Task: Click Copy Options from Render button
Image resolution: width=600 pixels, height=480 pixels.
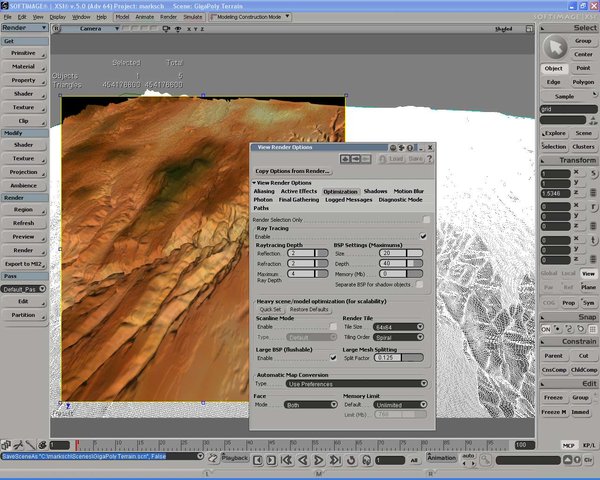Action: click(x=290, y=172)
